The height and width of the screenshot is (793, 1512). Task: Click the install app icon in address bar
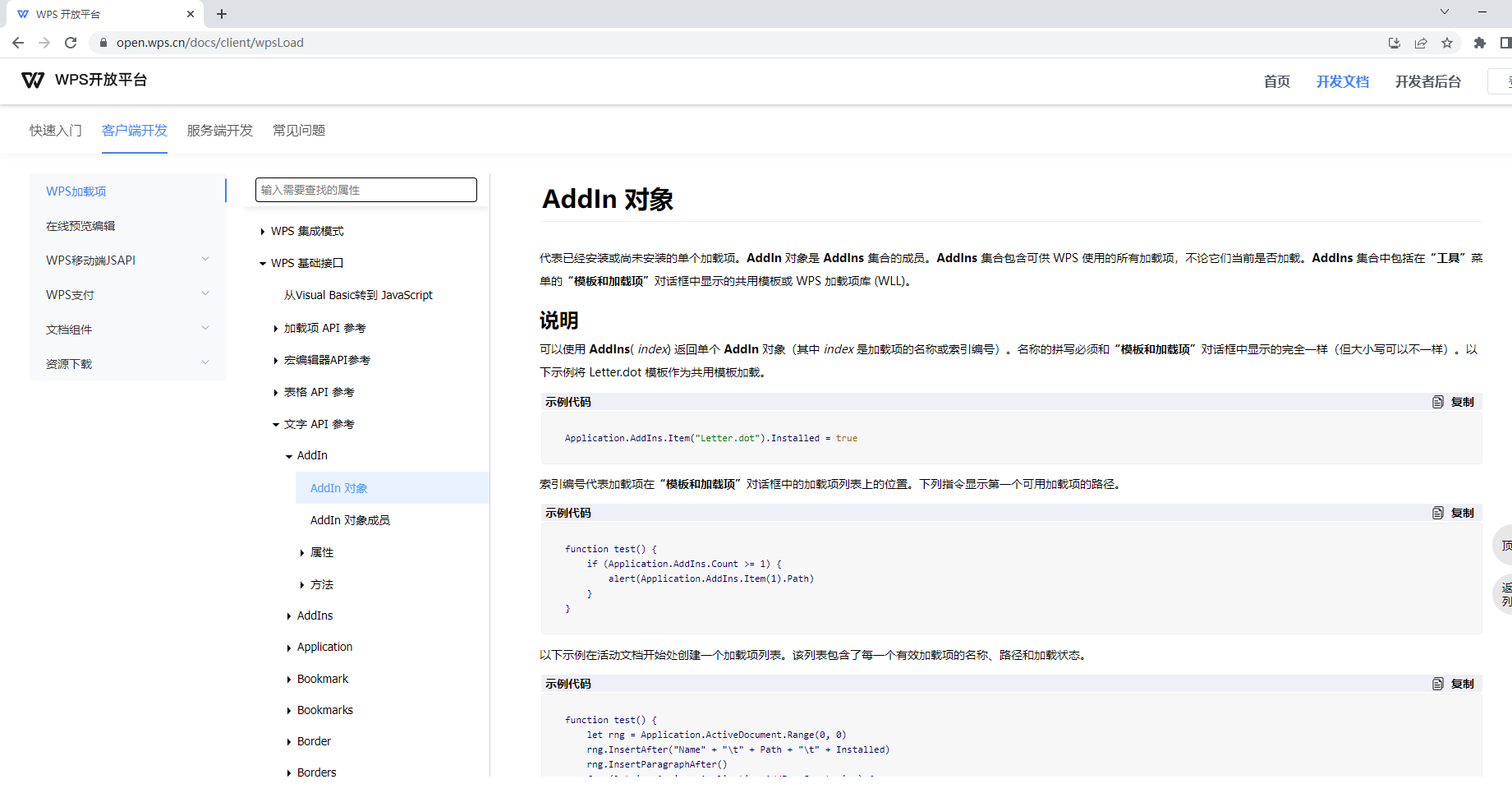tap(1394, 43)
